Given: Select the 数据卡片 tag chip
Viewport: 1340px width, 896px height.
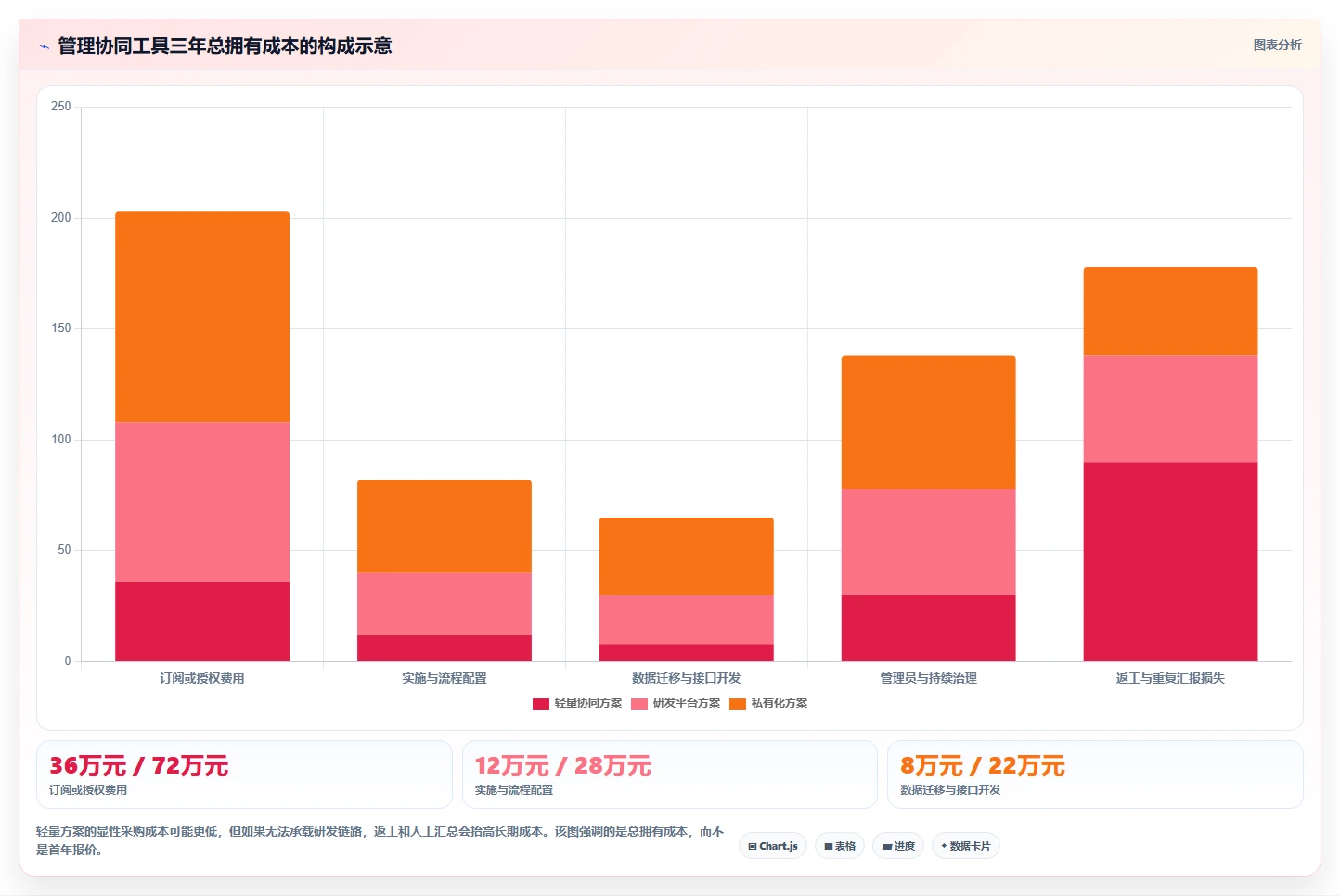Looking at the screenshot, I should [x=965, y=846].
